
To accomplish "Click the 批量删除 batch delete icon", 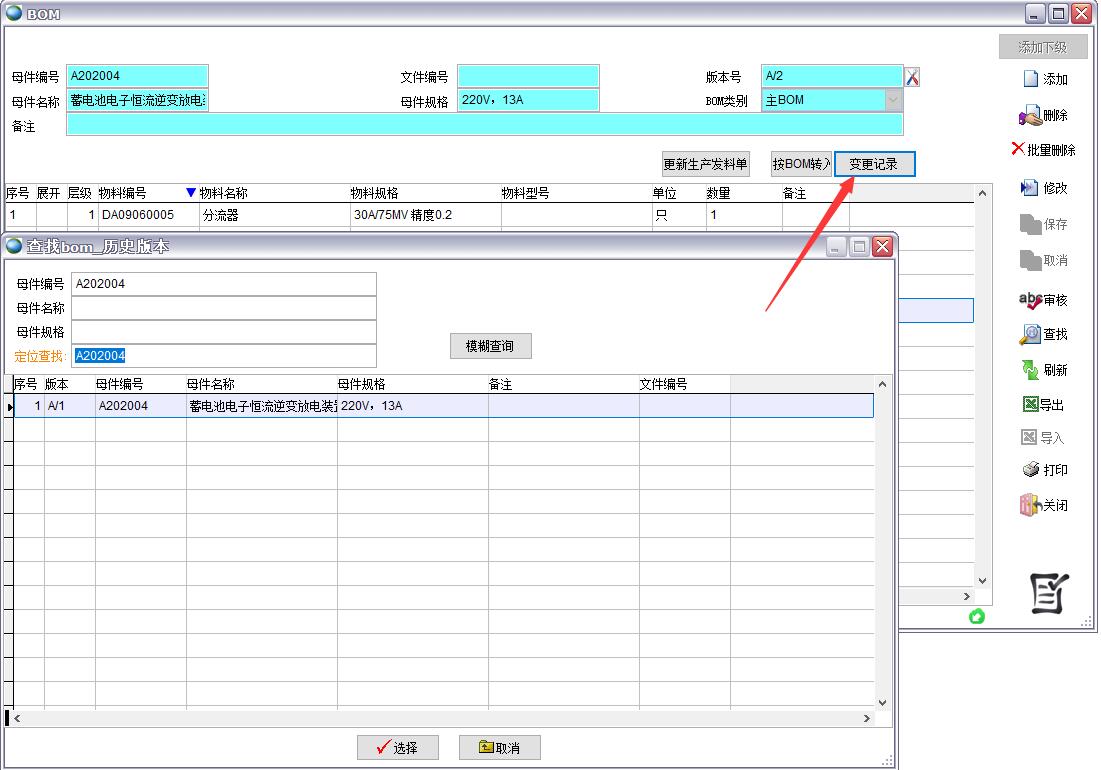I will 1018,149.
